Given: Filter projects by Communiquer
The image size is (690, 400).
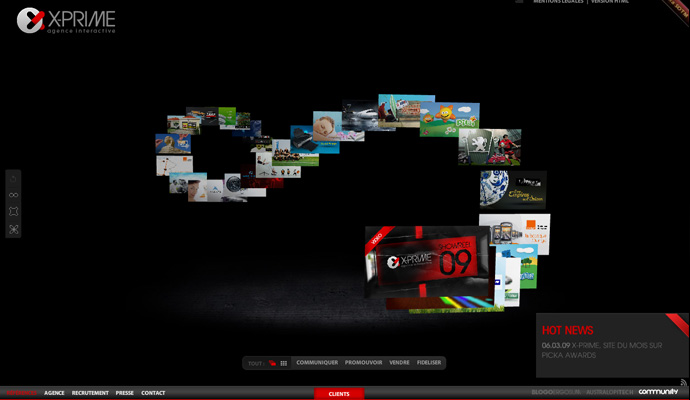Looking at the screenshot, I should pyautogui.click(x=317, y=363).
